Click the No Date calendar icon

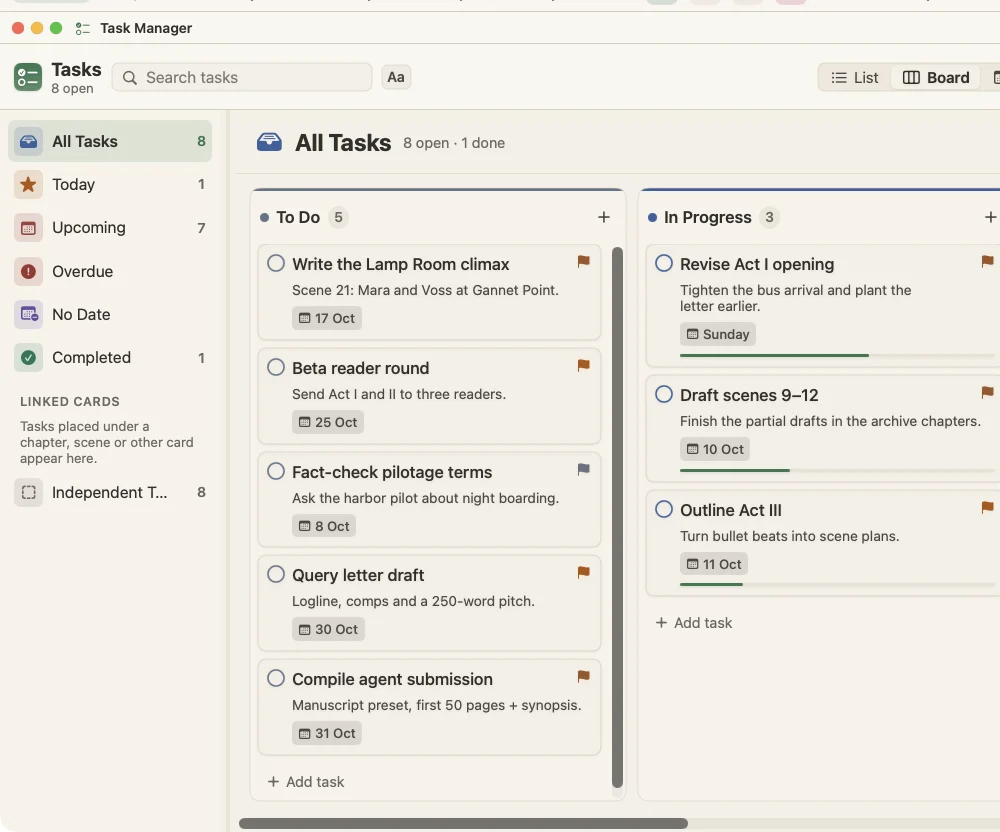(x=29, y=314)
